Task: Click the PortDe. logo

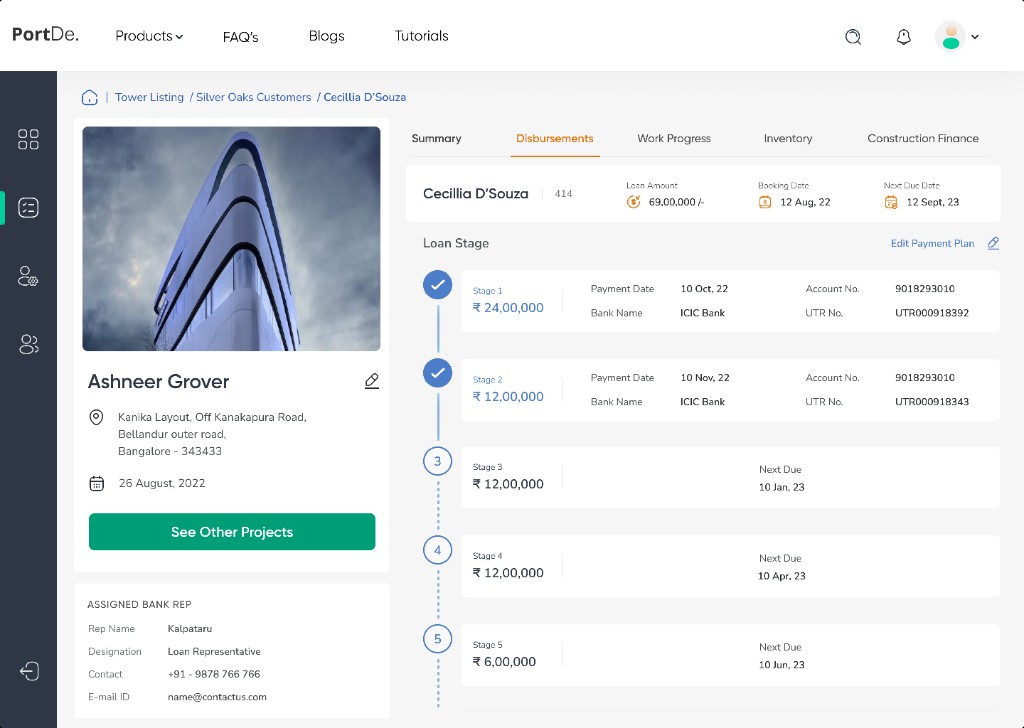Action: point(45,34)
